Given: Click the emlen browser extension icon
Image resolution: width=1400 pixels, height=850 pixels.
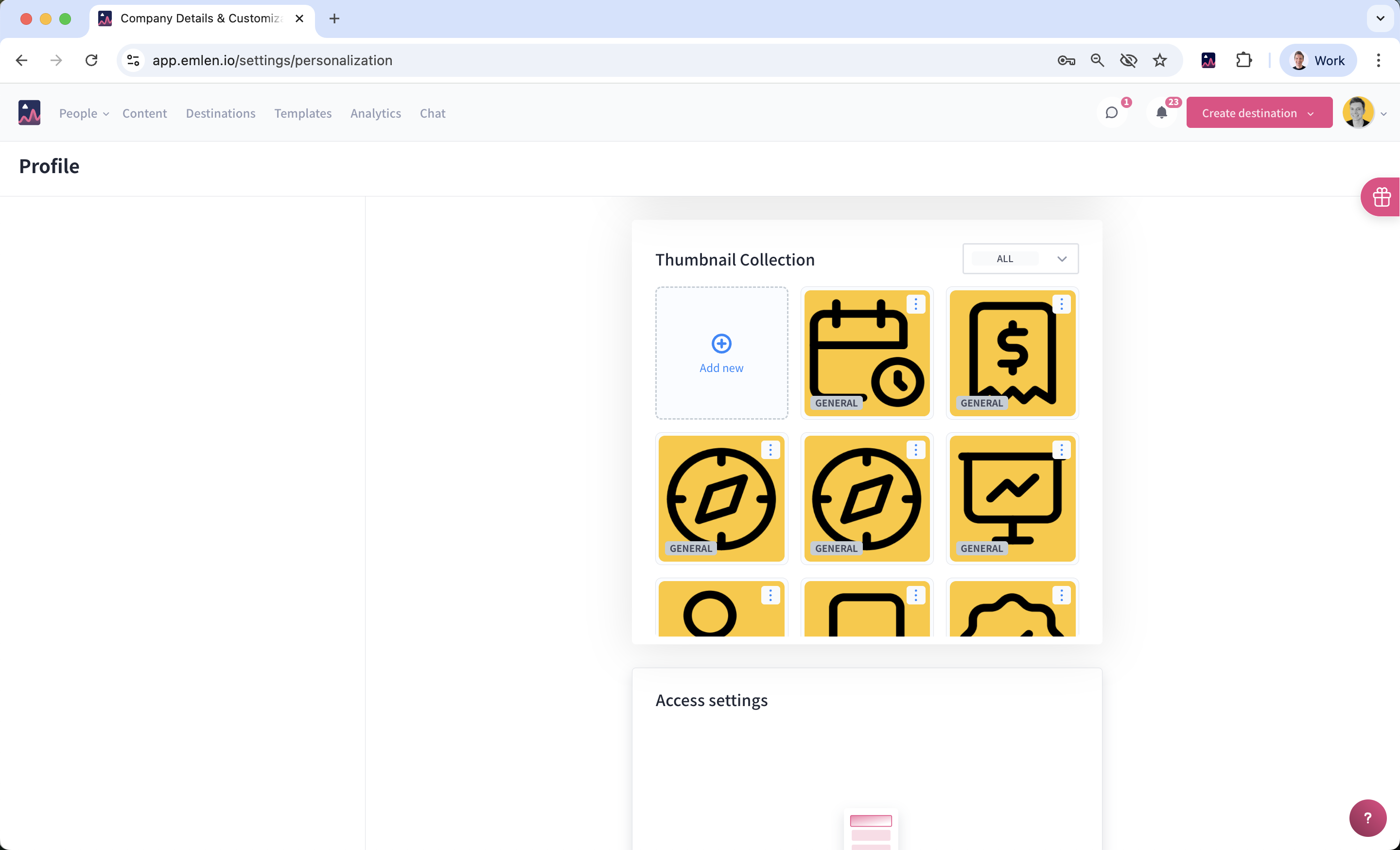Looking at the screenshot, I should (x=1208, y=60).
